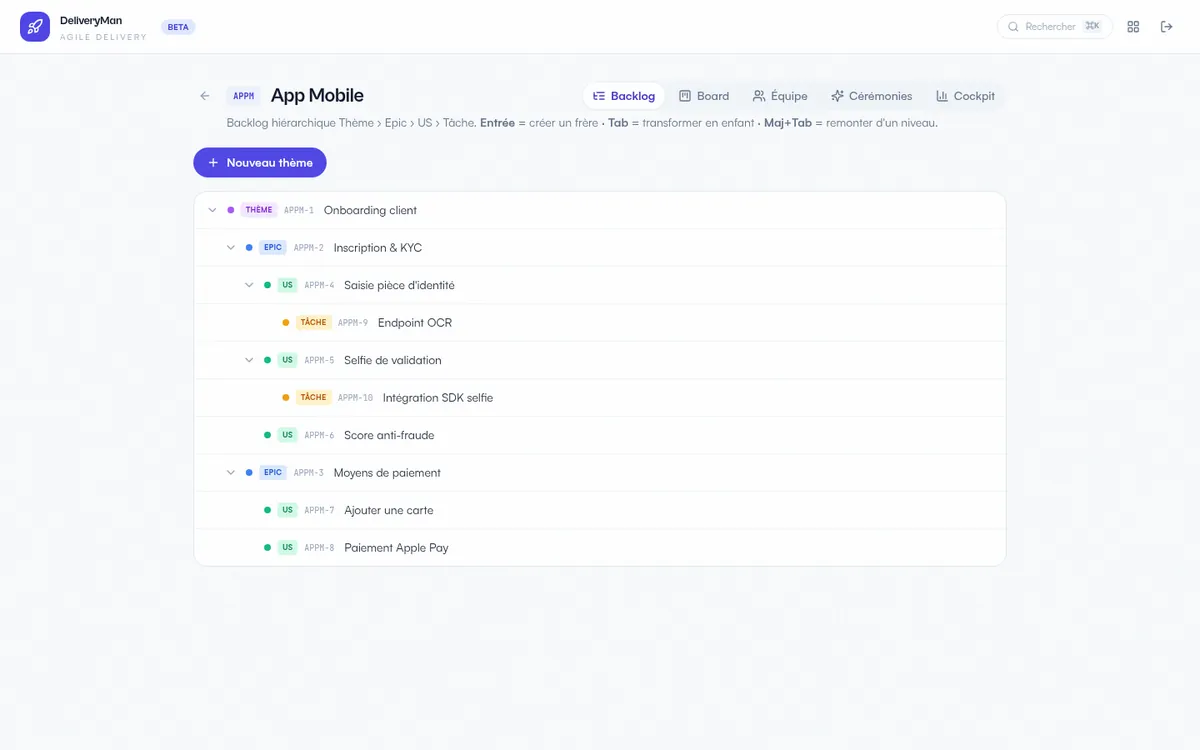
Task: Click the THÈME badge on APPM-1 row
Action: click(x=259, y=210)
